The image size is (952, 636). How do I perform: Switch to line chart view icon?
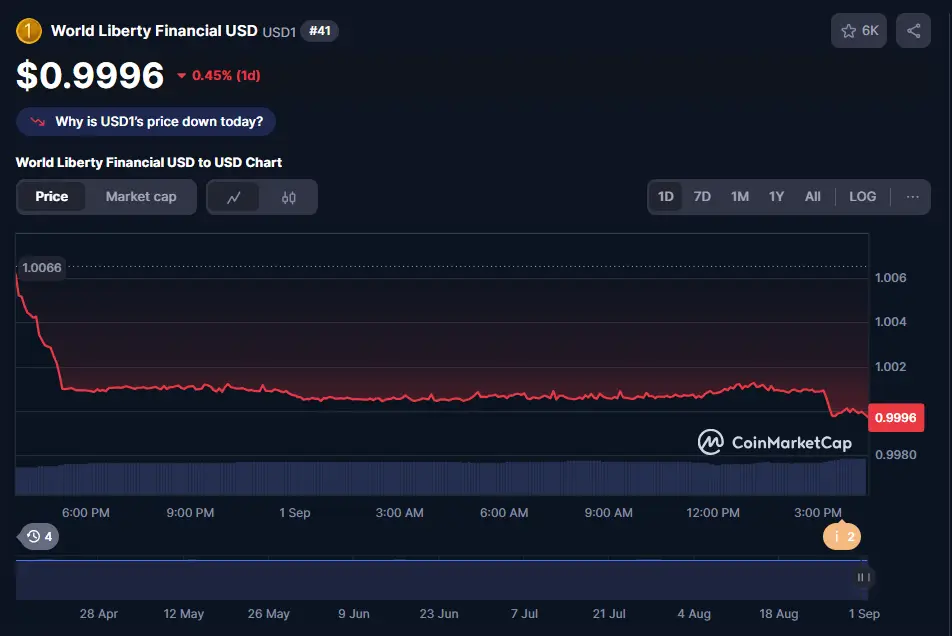[x=234, y=197]
